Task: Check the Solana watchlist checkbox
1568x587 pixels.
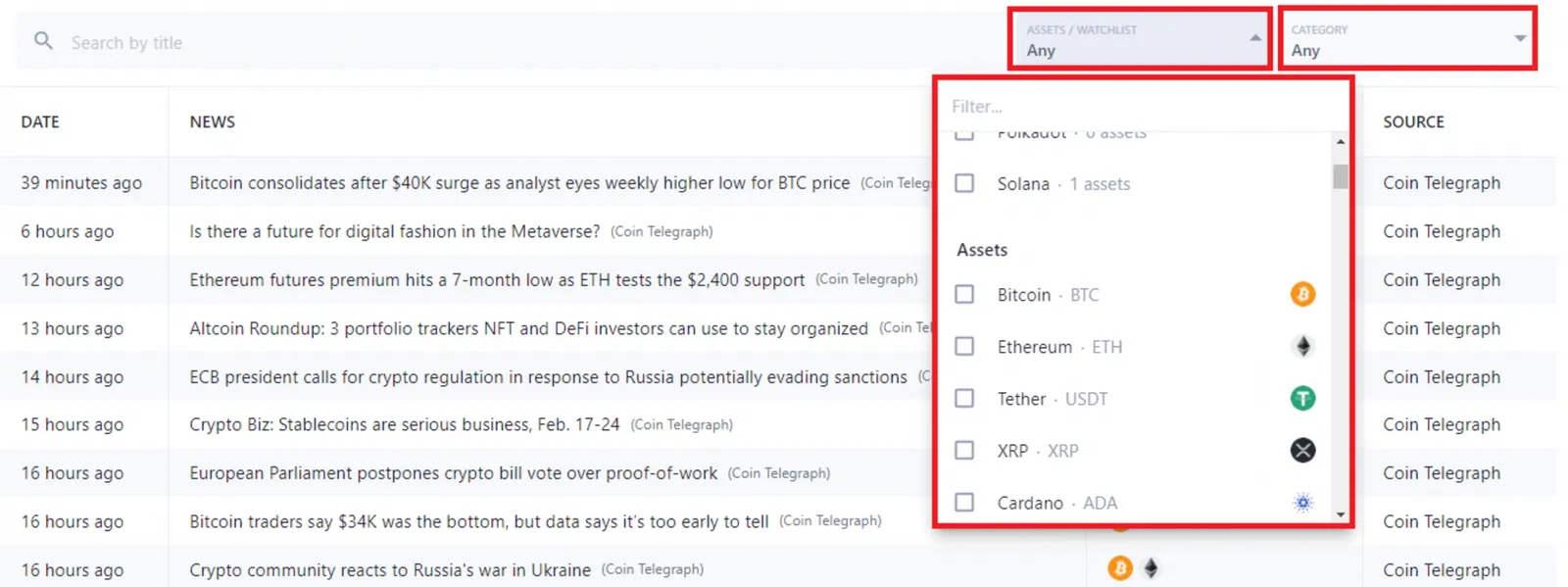Action: 964,183
